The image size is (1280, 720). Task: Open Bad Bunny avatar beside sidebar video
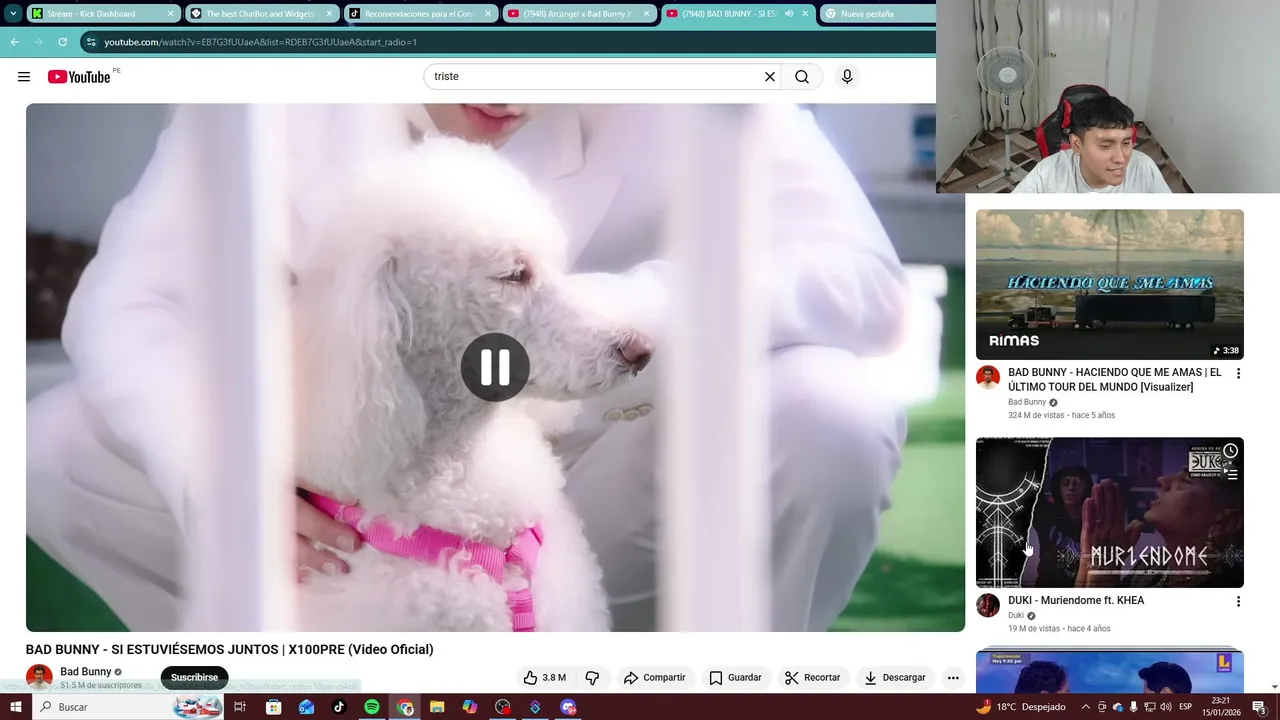(x=988, y=377)
